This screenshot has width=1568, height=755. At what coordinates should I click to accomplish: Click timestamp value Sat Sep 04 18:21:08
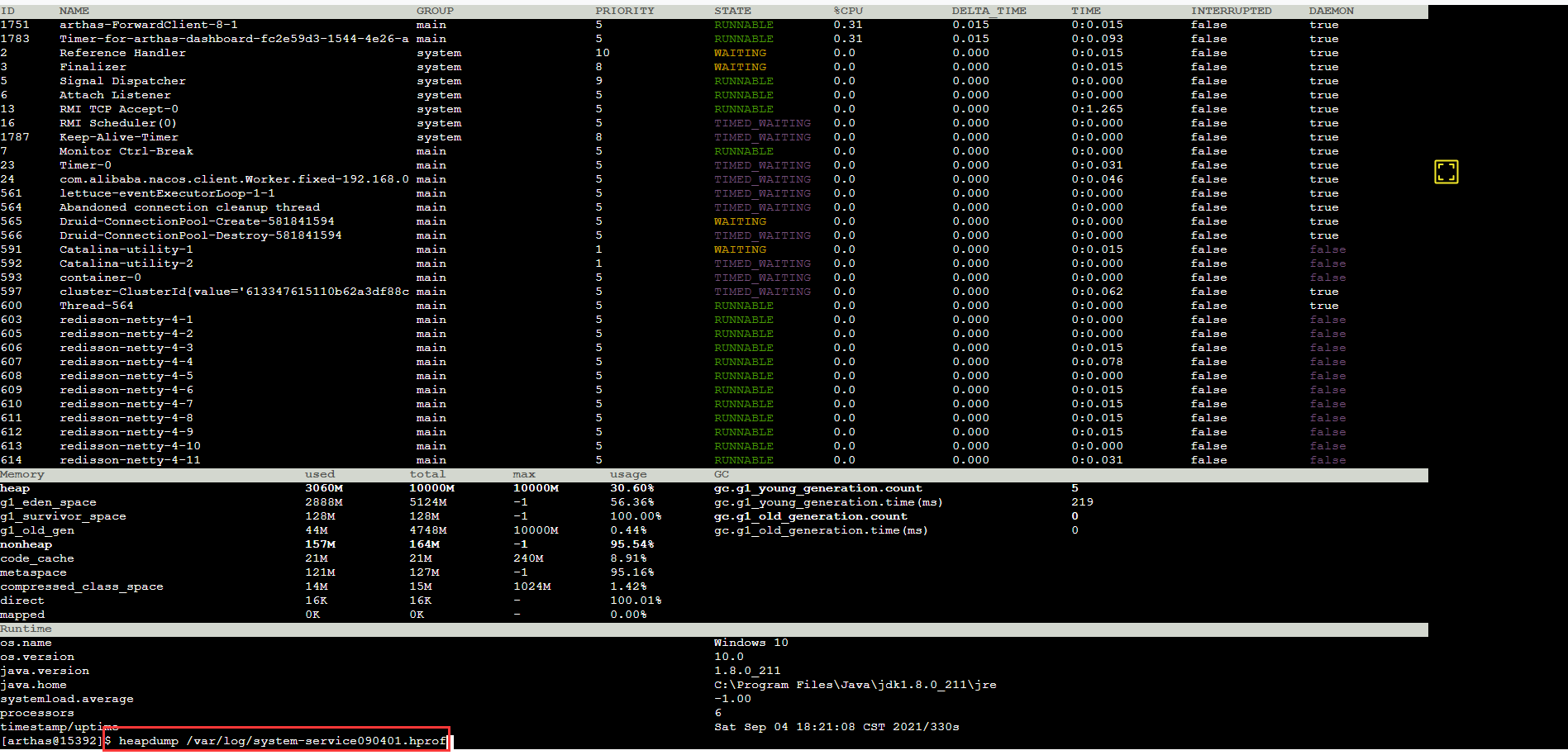[x=784, y=727]
